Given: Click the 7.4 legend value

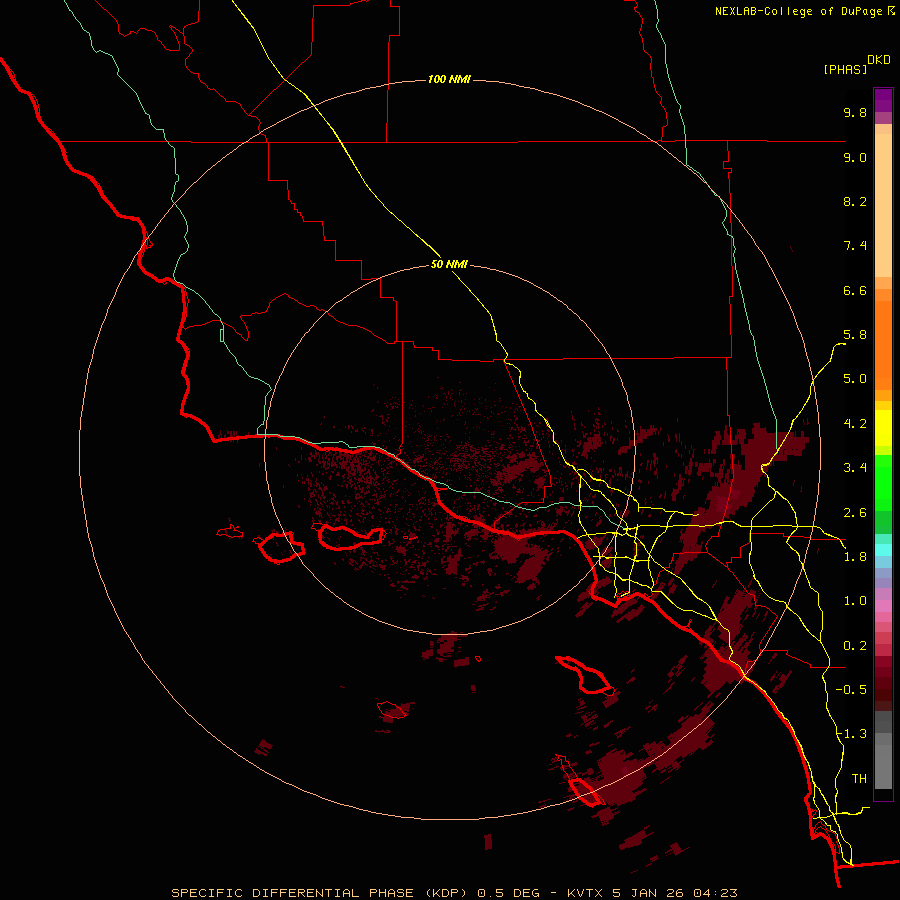Looking at the screenshot, I should [855, 246].
